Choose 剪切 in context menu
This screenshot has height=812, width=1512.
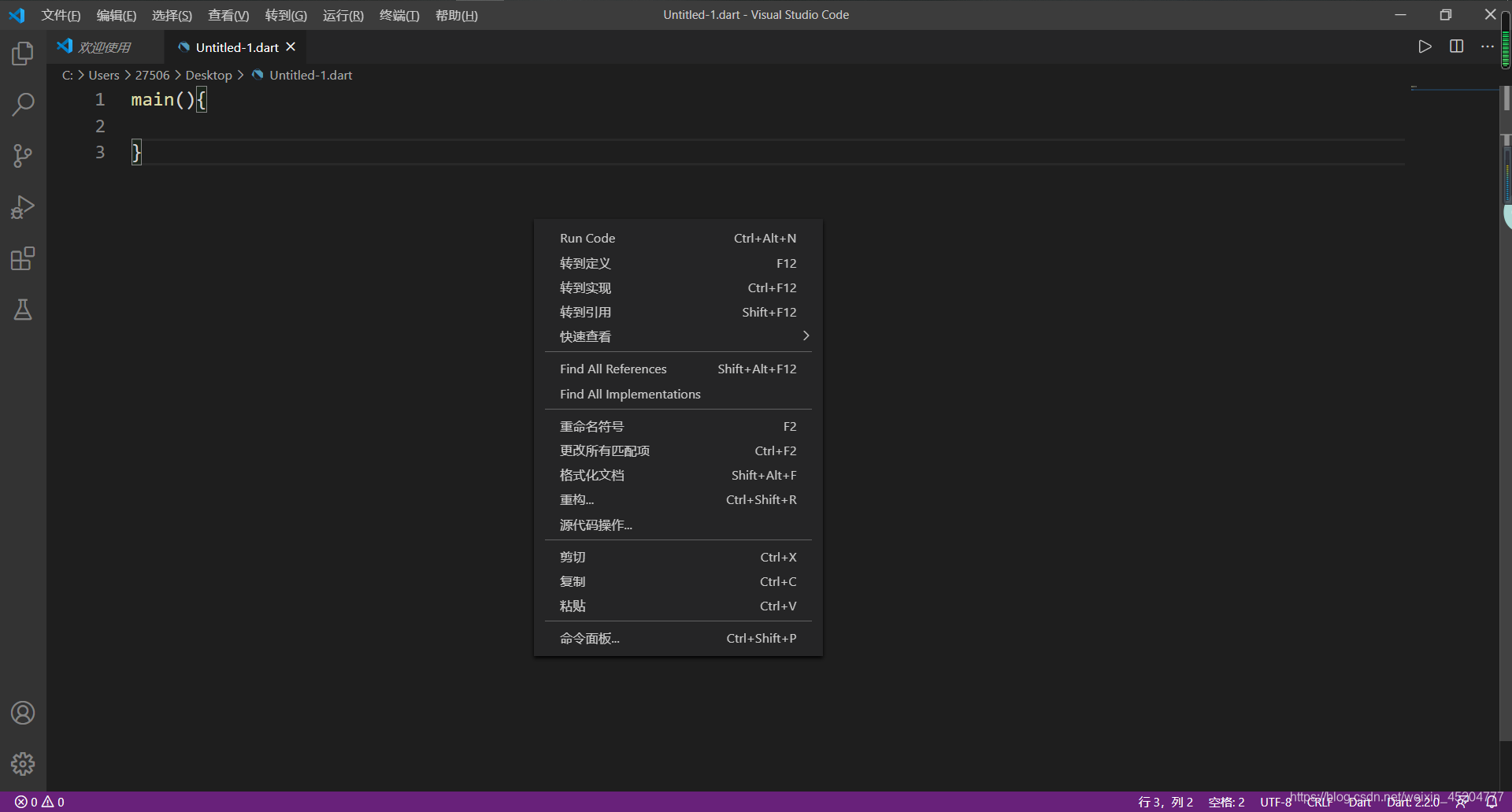(678, 557)
